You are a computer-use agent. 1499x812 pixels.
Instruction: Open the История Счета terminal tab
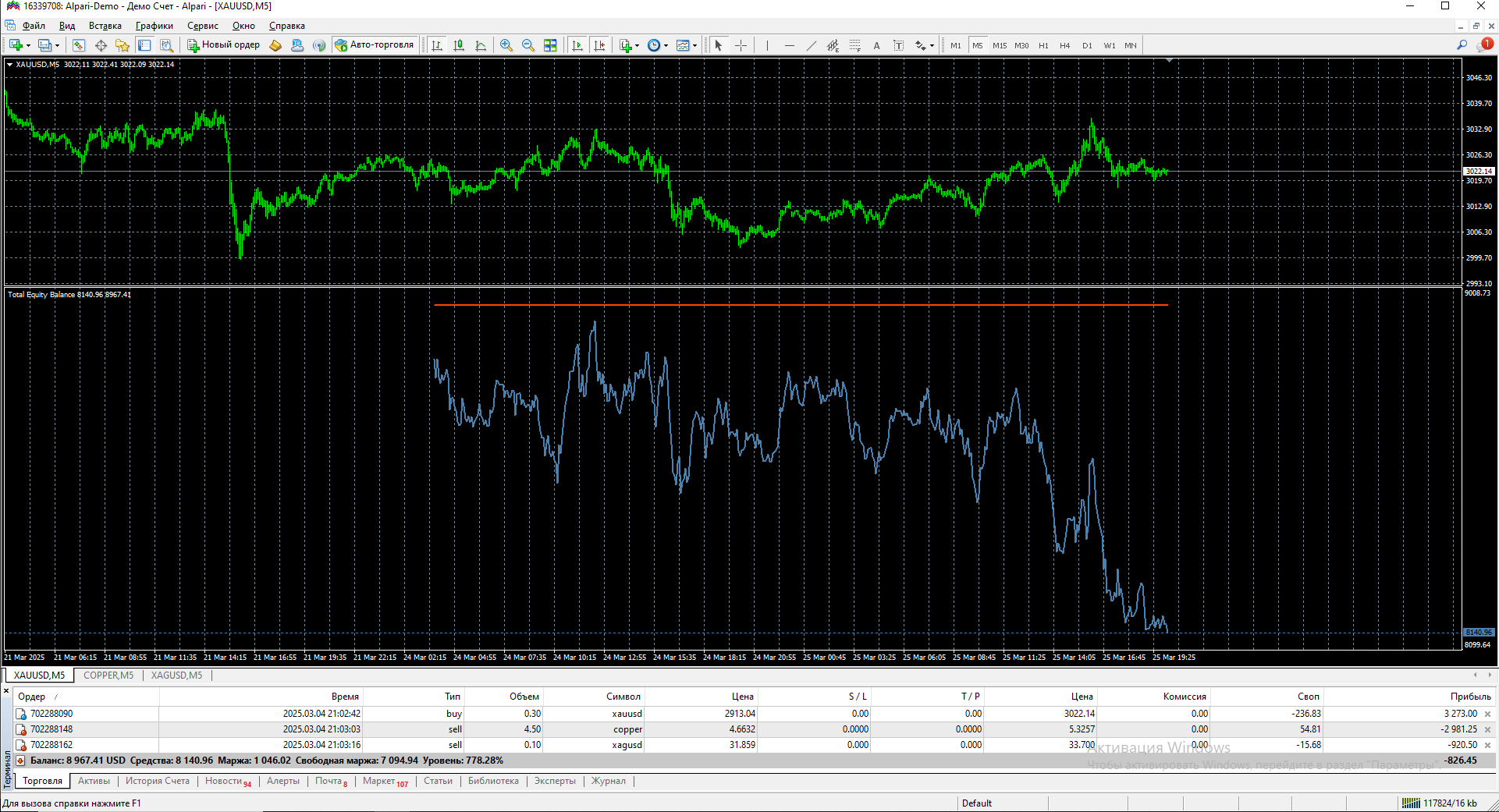(x=158, y=781)
